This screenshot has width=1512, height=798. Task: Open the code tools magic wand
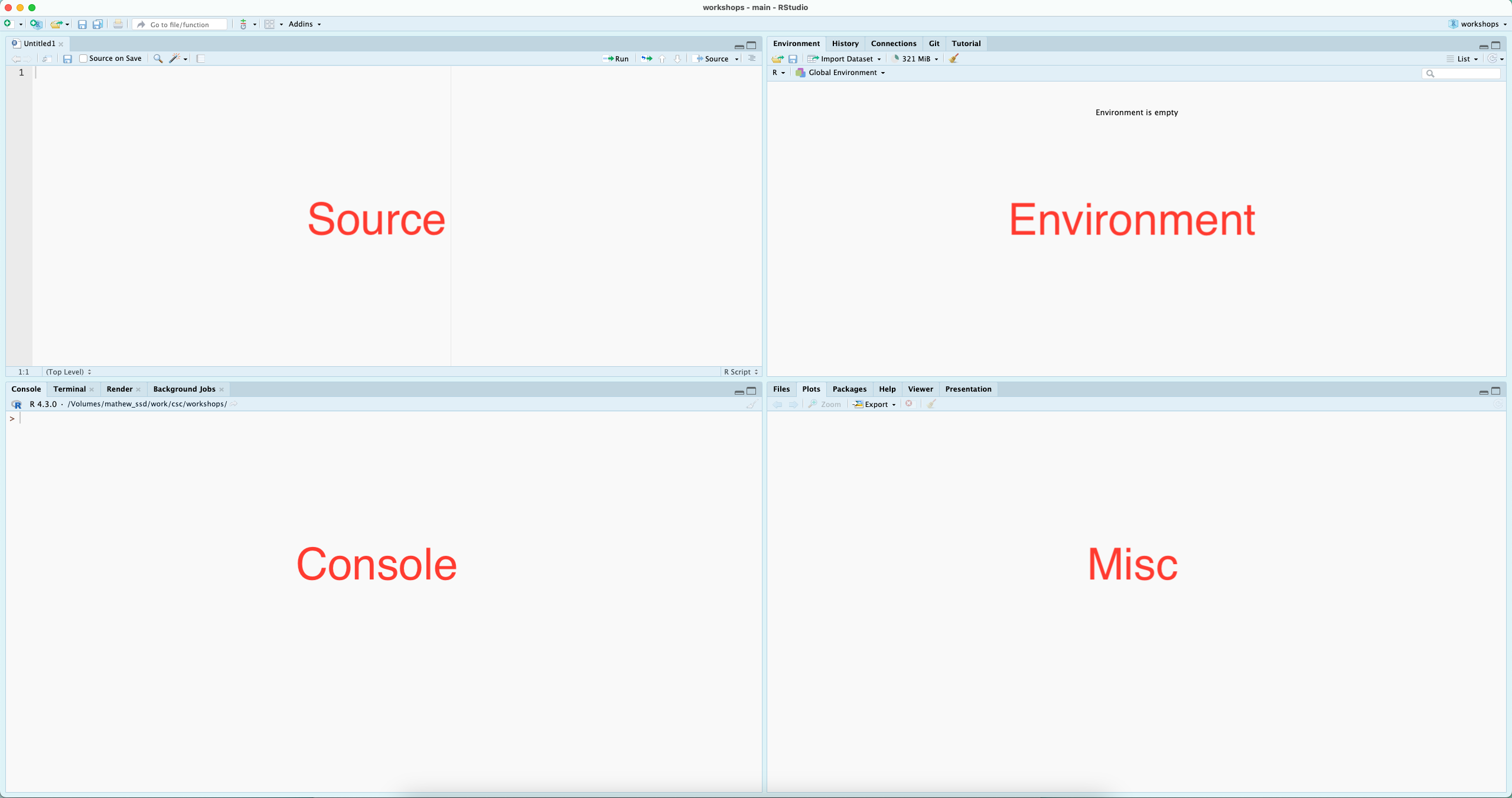175,58
